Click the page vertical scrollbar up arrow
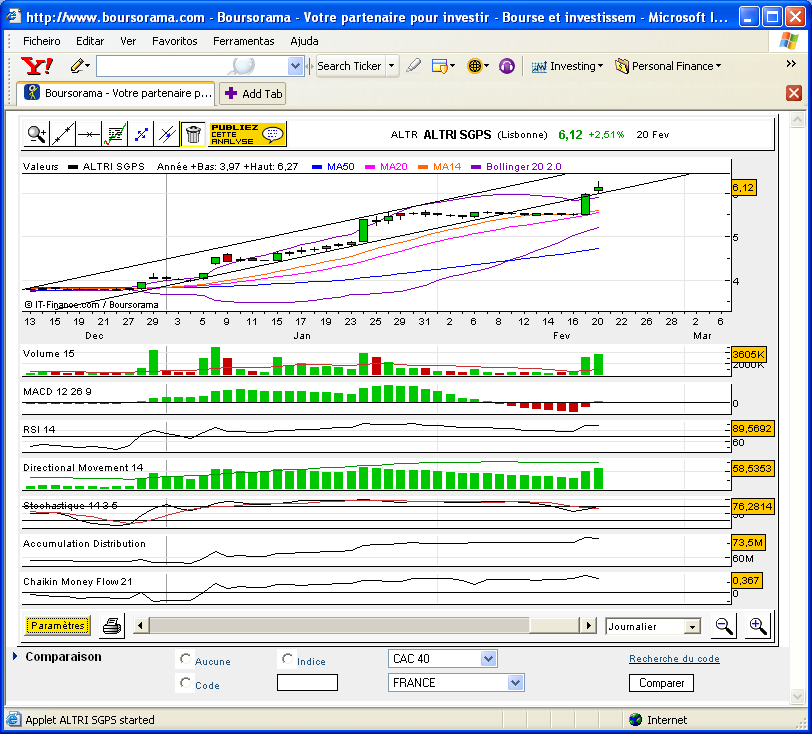Image resolution: width=812 pixels, height=734 pixels. (x=798, y=120)
